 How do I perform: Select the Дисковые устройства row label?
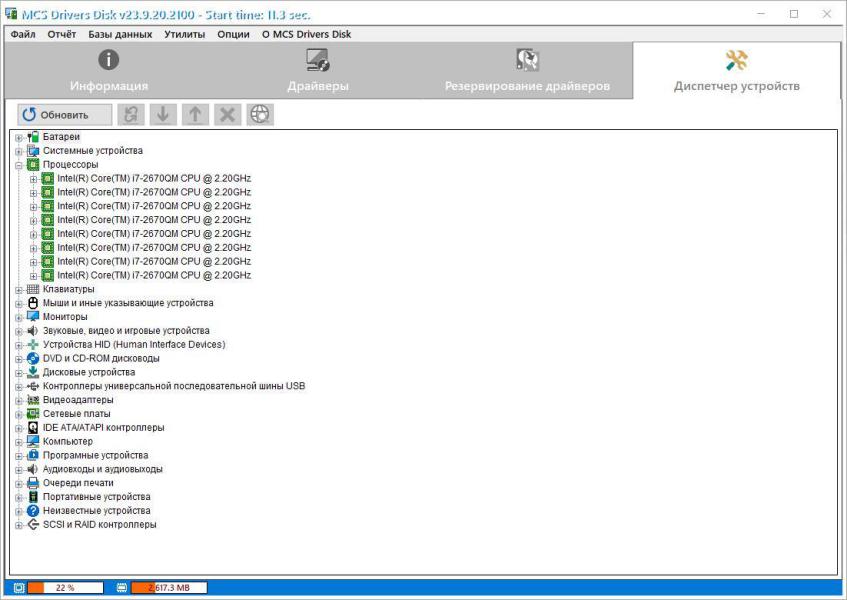point(89,372)
